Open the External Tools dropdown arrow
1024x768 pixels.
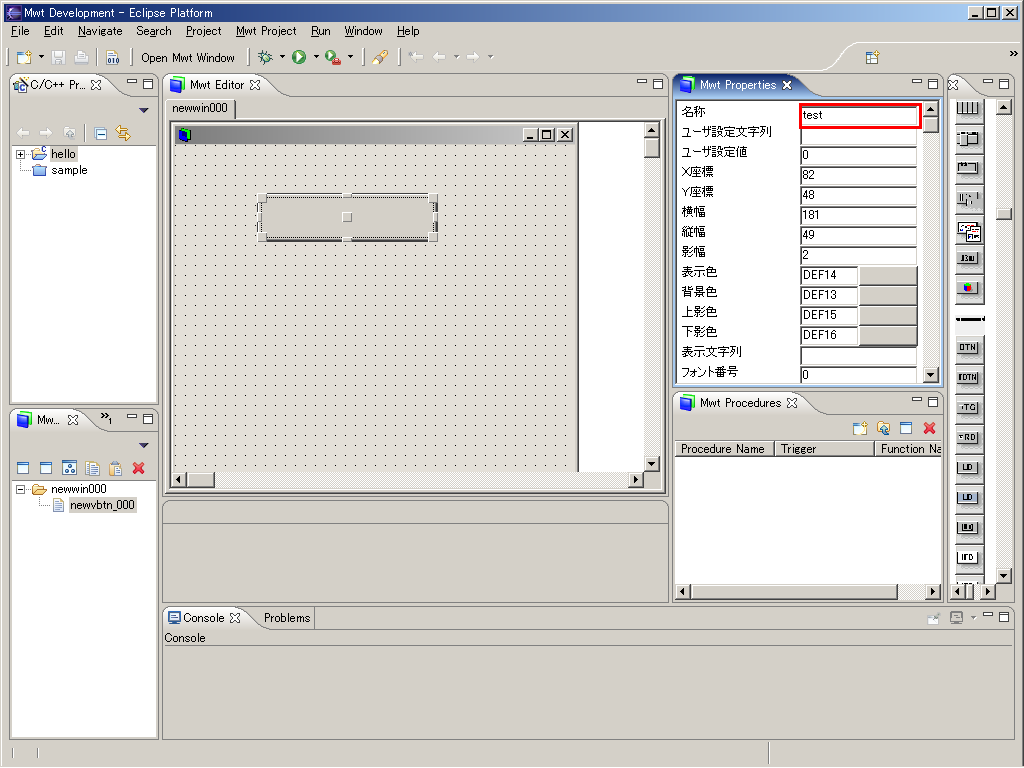[x=350, y=57]
